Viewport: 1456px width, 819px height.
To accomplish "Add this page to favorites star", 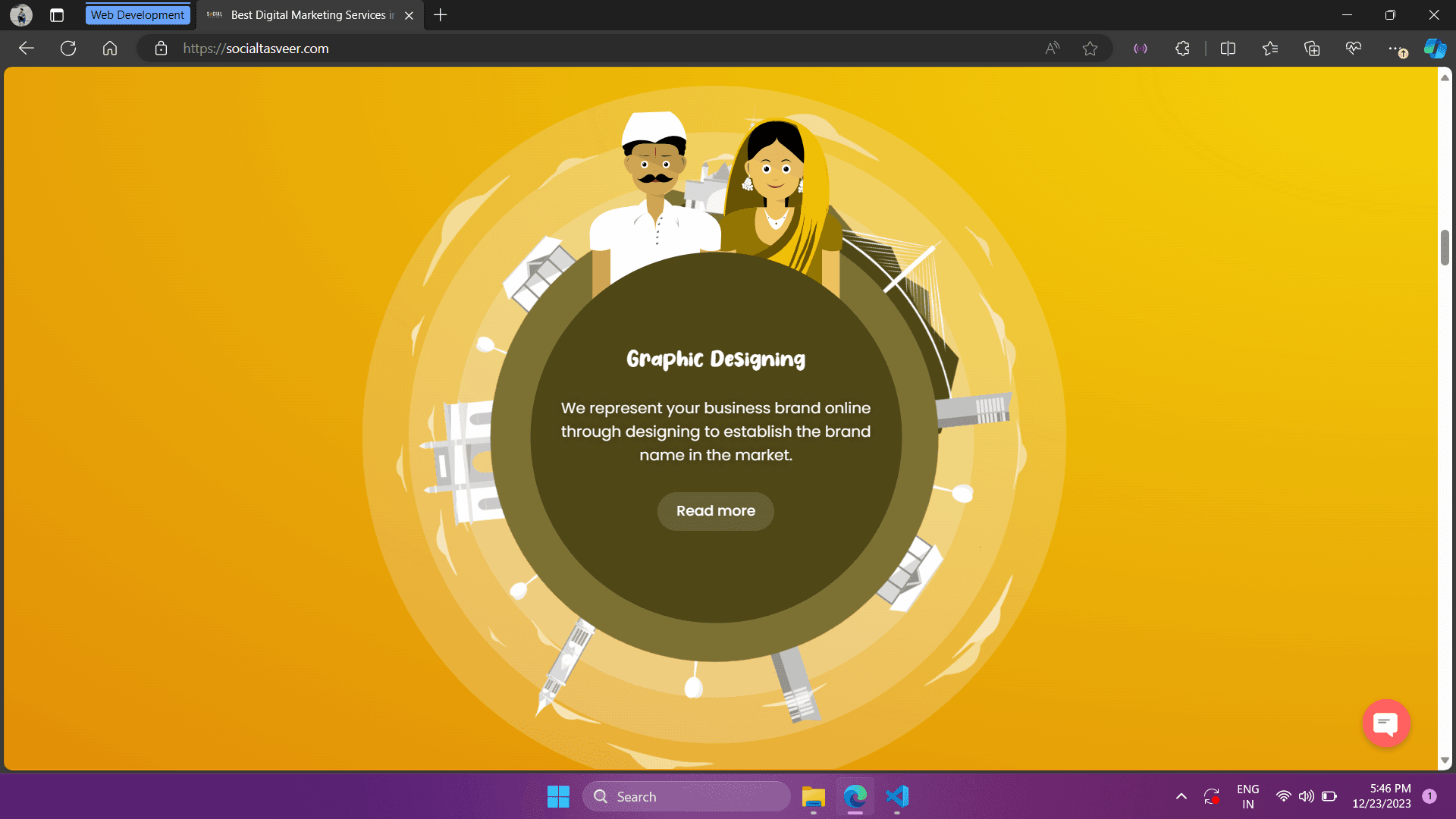I will [x=1090, y=49].
